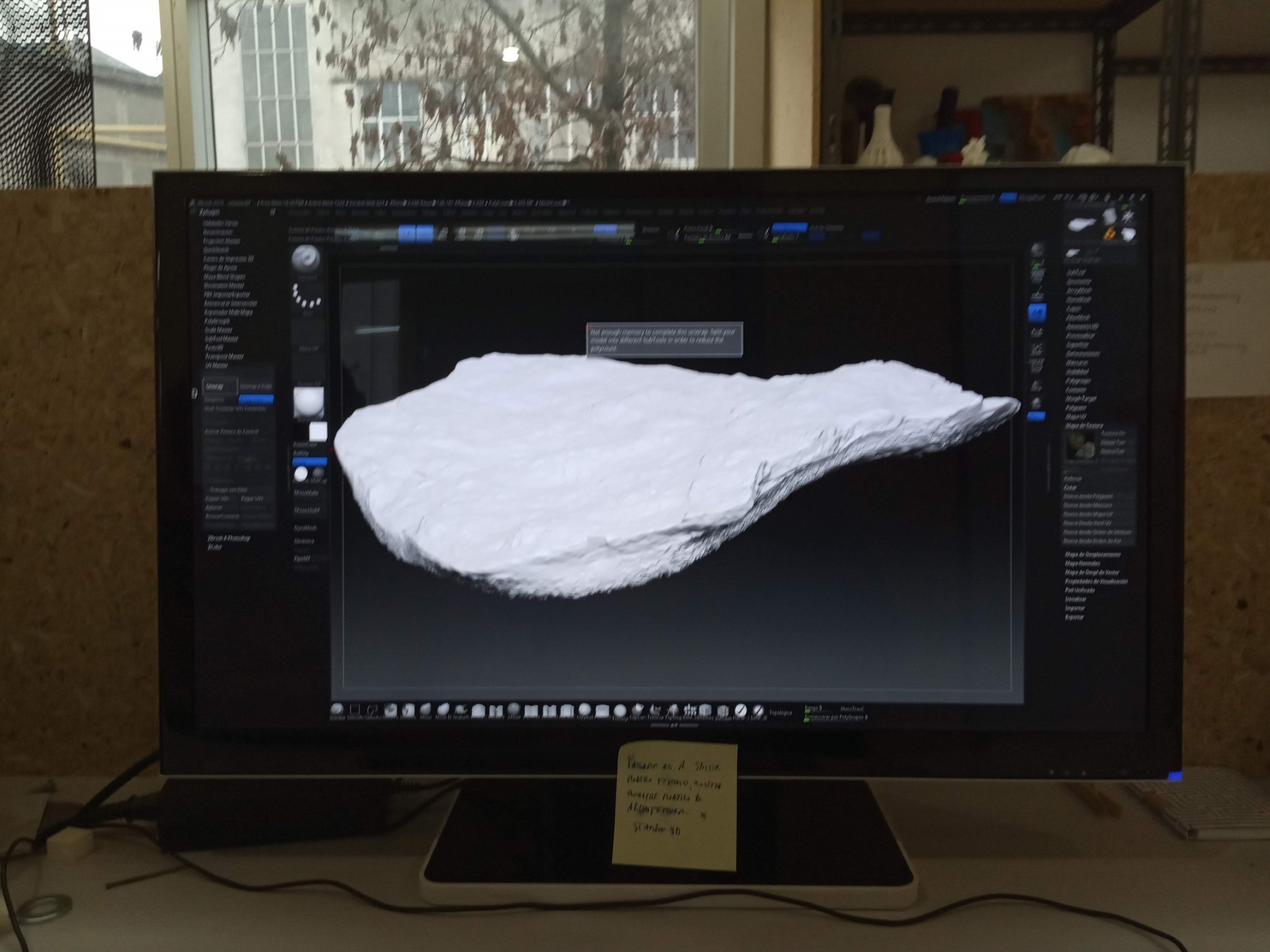The height and width of the screenshot is (952, 1270).
Task: Click the Topológica button in bottom shelf
Action: coord(780,713)
